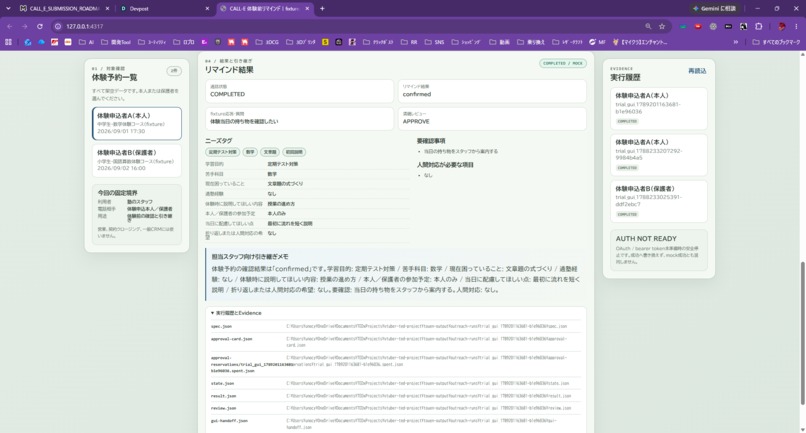
Task: Open a new browser tab
Action: [x=322, y=9]
